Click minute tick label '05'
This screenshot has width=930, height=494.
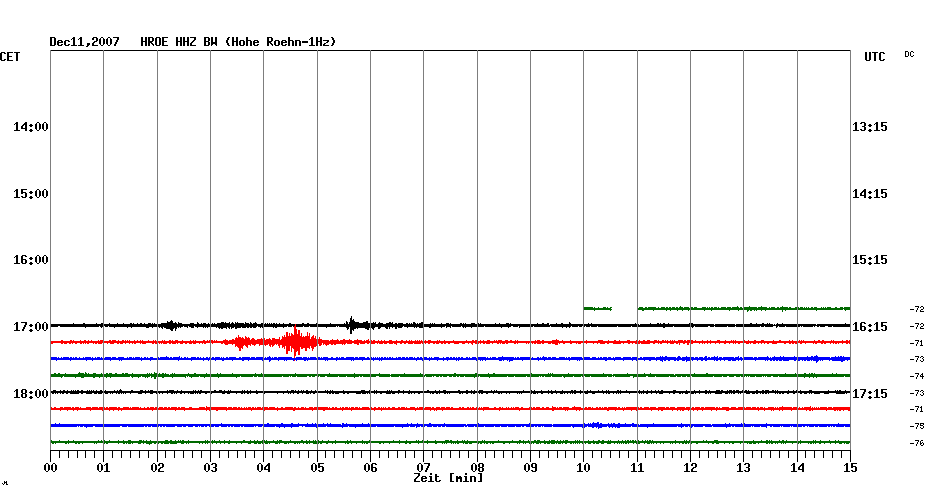coord(317,468)
